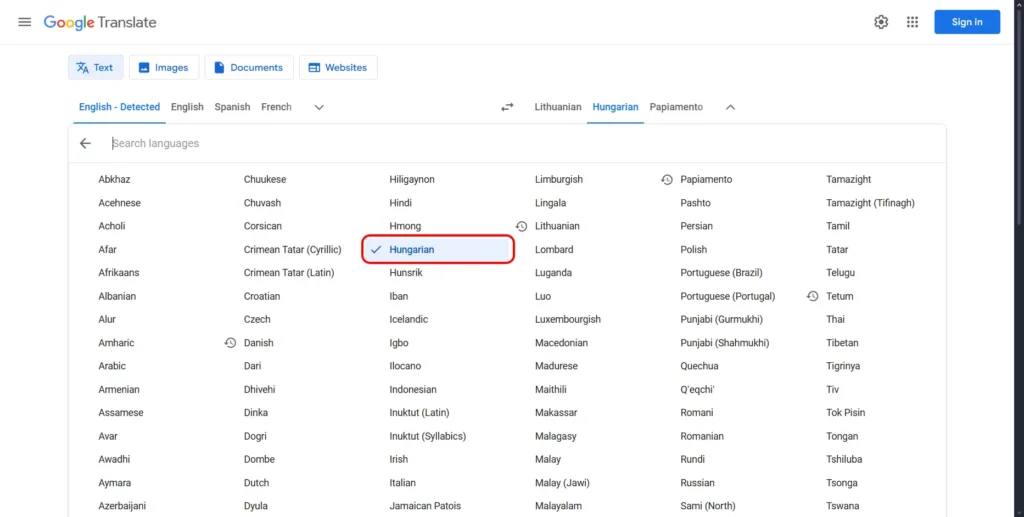Viewport: 1024px width, 517px height.
Task: Choose Lithuanian in the language grid
Action: 557,226
